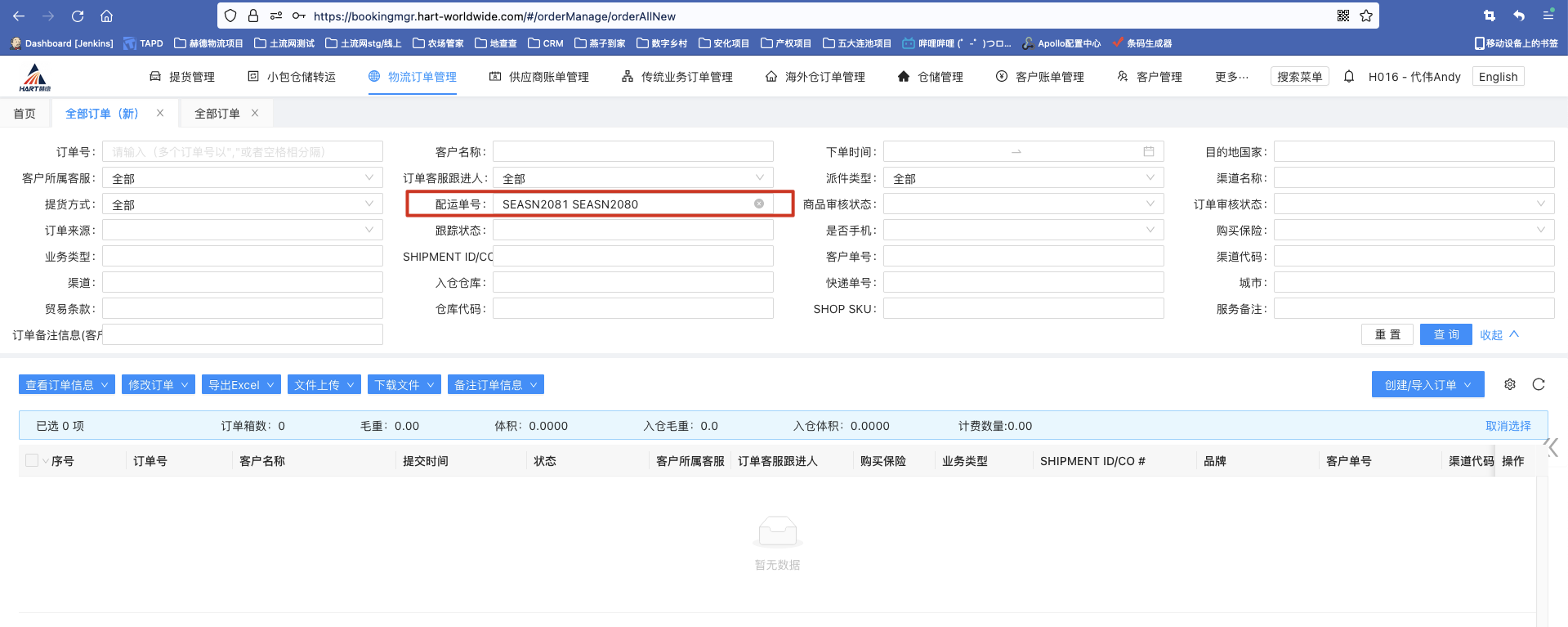Click the notification bell icon
Image resolution: width=1568 pixels, height=627 pixels.
click(1348, 76)
